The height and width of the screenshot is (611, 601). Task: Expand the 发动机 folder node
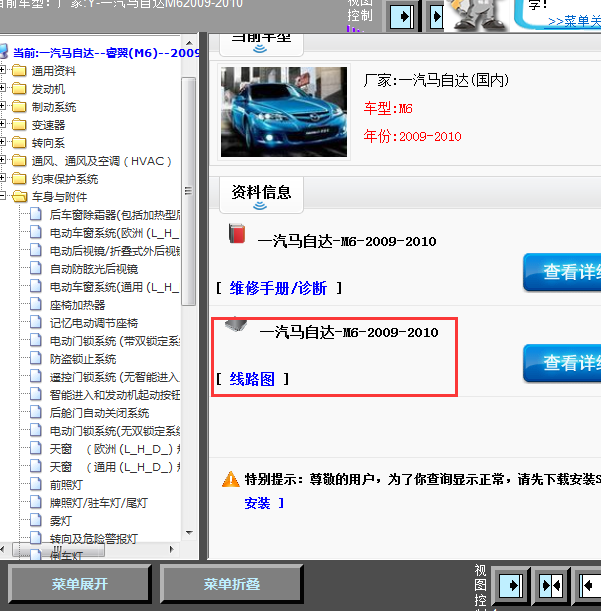click(x=2, y=88)
